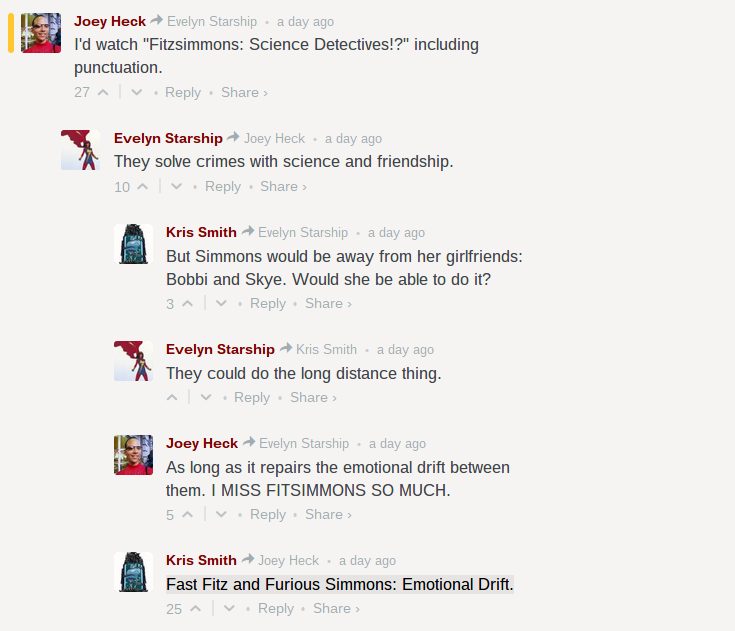This screenshot has width=735, height=631.
Task: Upvote Evelyn's 'science and friendship' comment
Action: [x=143, y=186]
